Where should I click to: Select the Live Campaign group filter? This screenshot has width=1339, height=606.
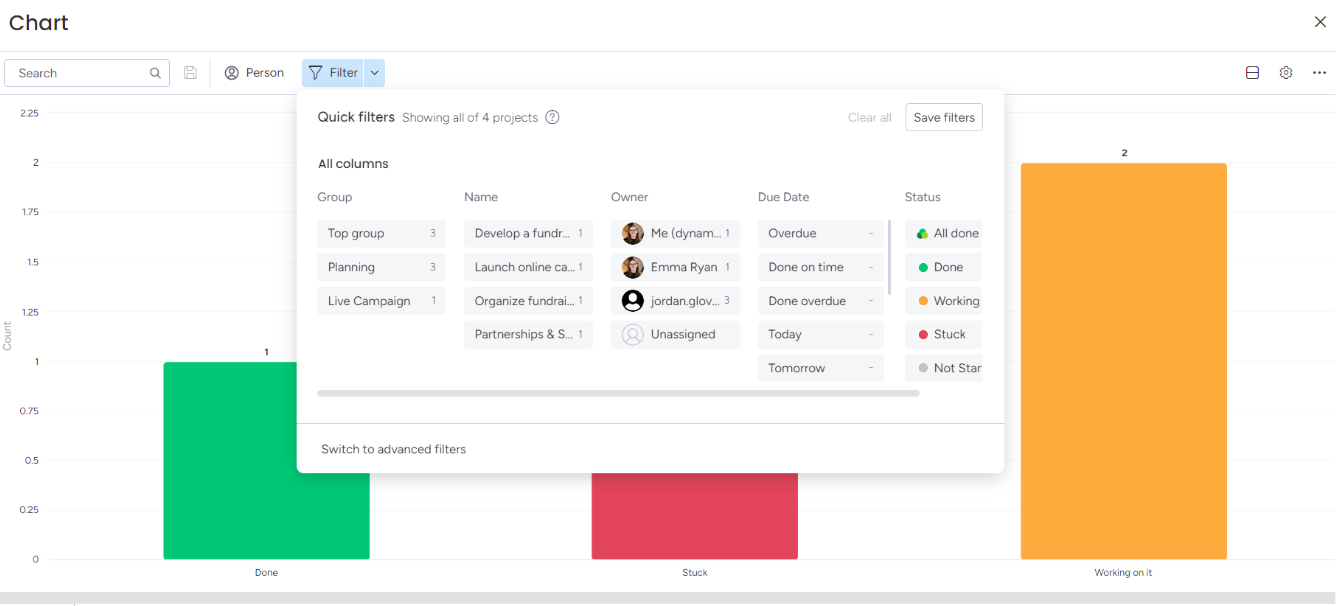point(381,301)
